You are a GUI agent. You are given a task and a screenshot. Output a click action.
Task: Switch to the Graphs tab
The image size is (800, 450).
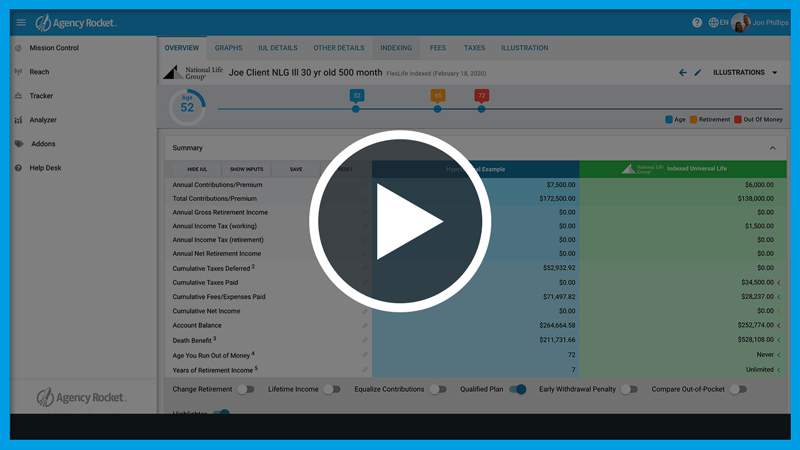(228, 48)
